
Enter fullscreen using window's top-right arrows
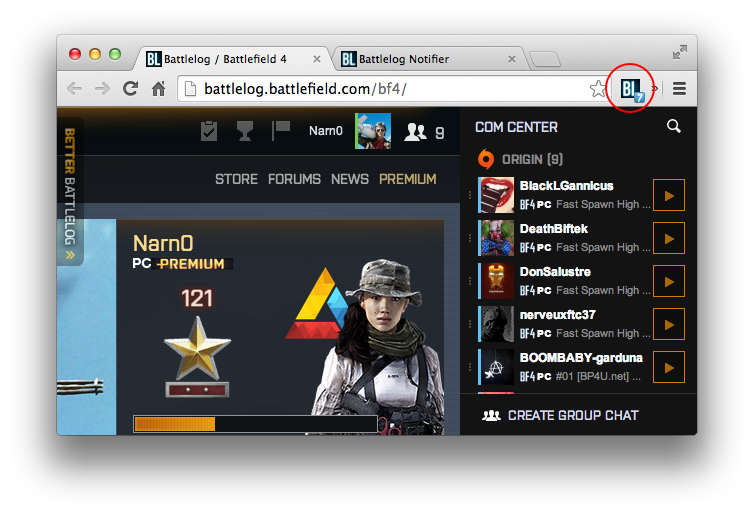[679, 52]
